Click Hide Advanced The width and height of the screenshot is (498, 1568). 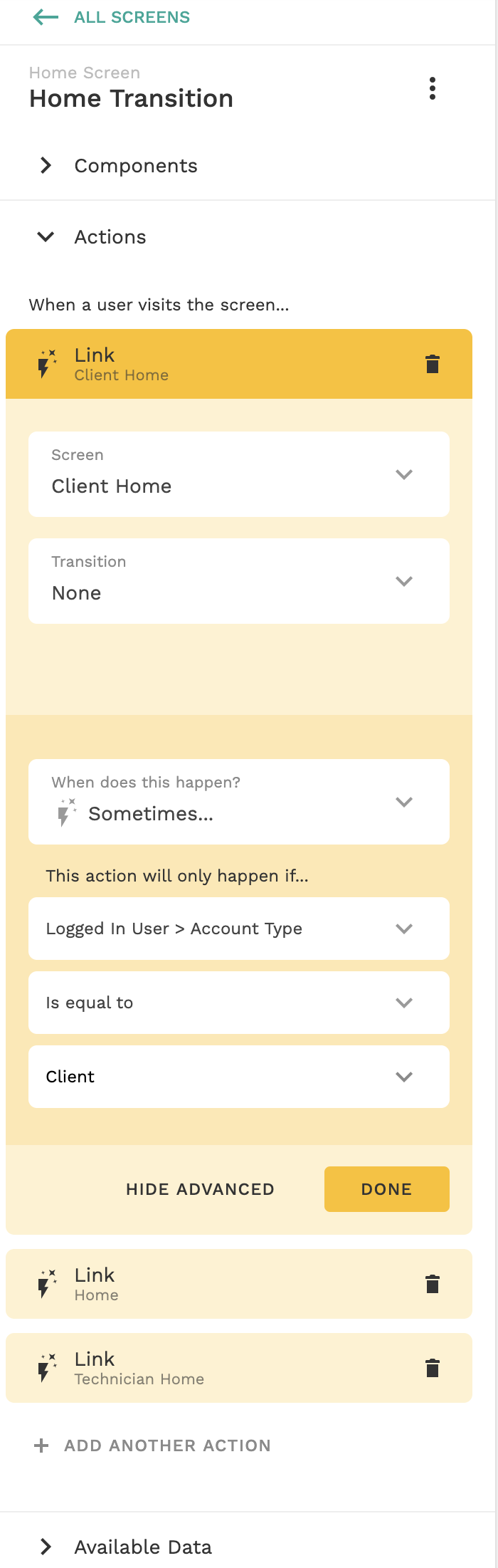coord(200,1189)
